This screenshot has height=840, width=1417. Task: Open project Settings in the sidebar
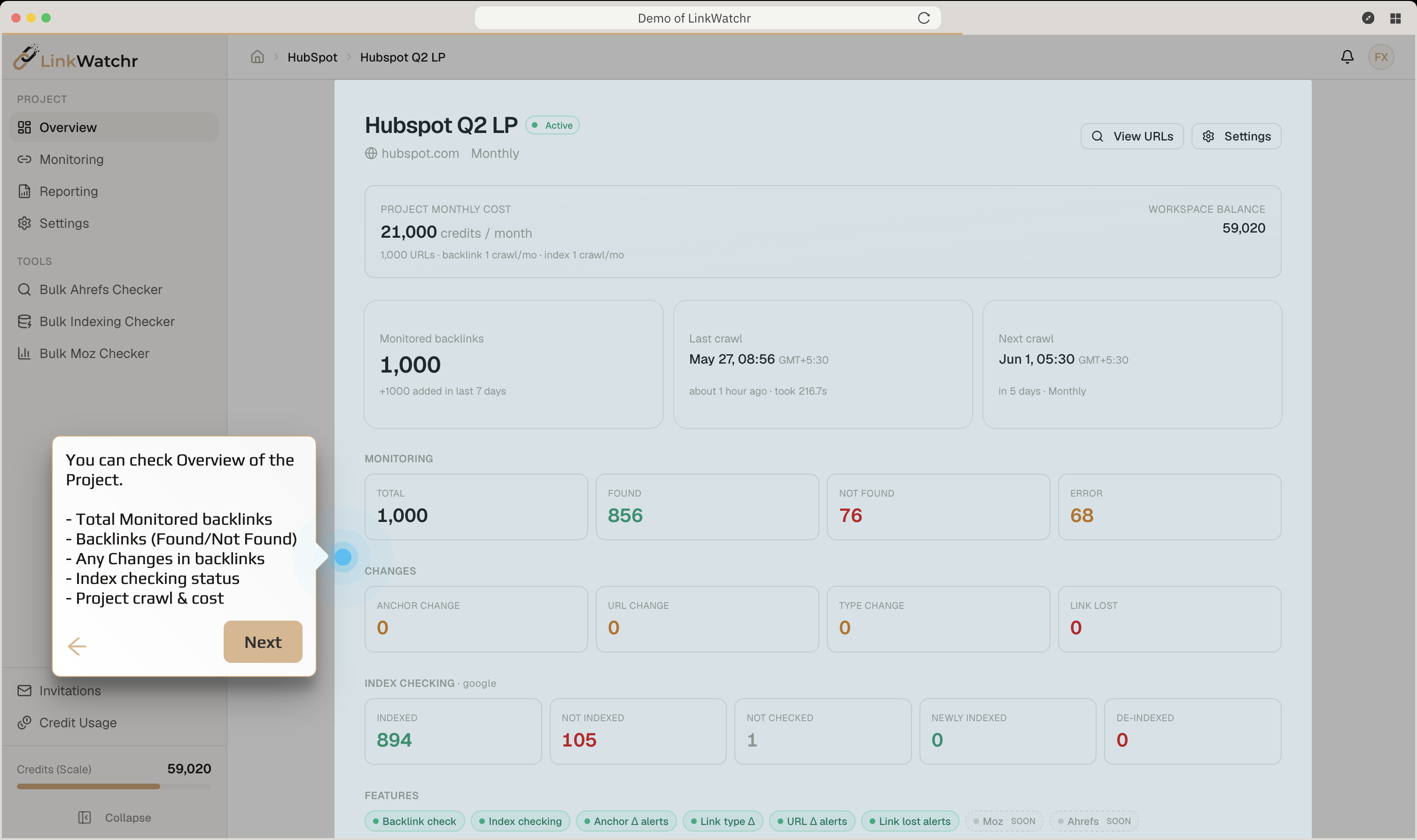click(x=114, y=223)
